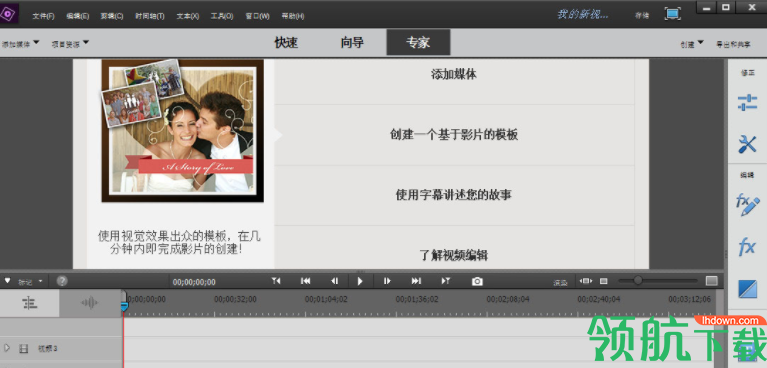
Task: Click the zoom-out small square icon
Action: pyautogui.click(x=604, y=281)
